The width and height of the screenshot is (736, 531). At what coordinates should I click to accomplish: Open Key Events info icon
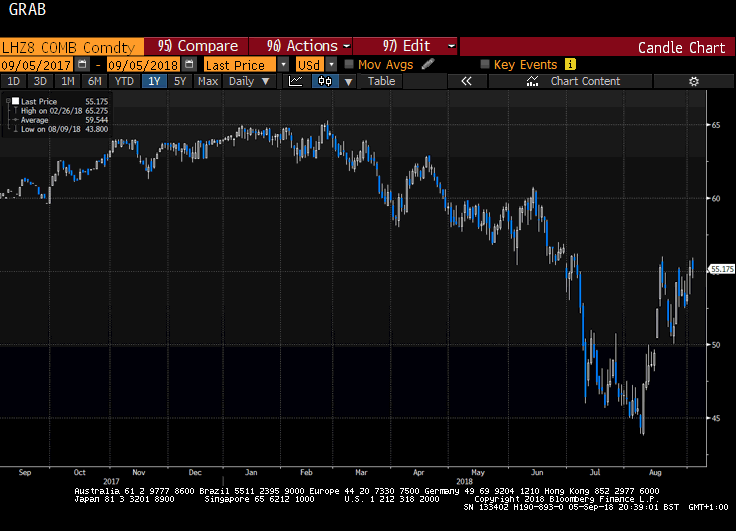coord(570,64)
